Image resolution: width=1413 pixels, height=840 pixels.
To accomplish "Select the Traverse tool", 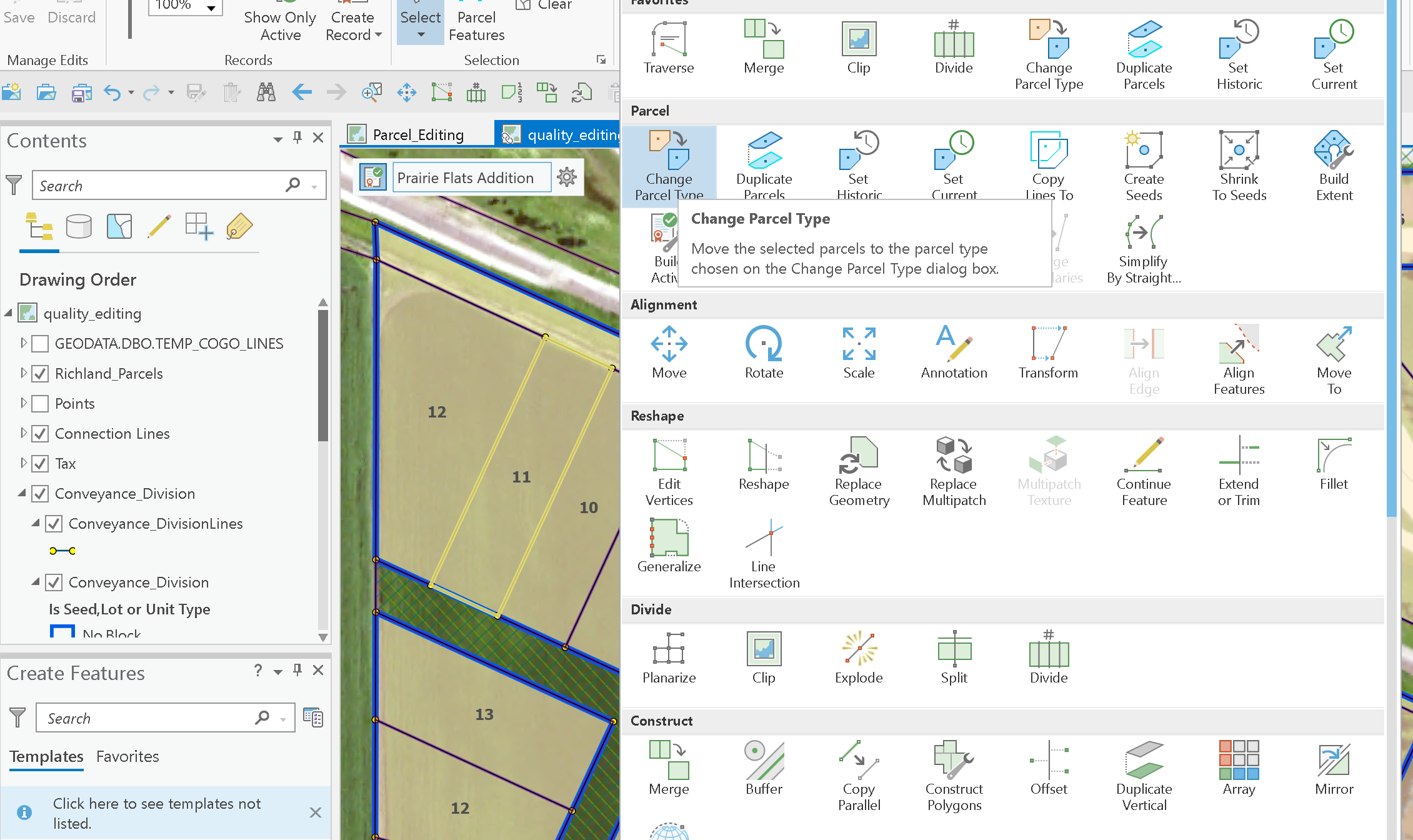I will pyautogui.click(x=669, y=50).
